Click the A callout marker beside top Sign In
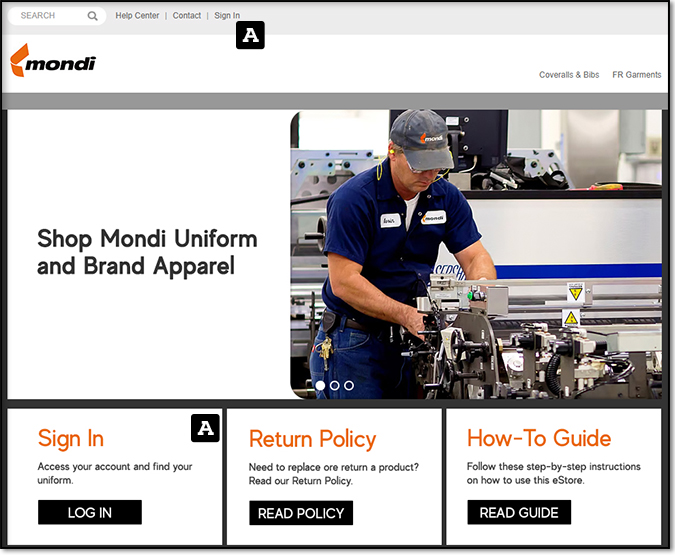The width and height of the screenshot is (675, 555). coord(250,36)
